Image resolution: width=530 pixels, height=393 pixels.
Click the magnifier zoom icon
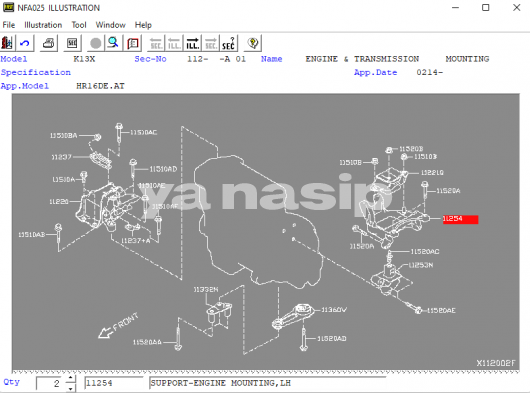[x=114, y=43]
